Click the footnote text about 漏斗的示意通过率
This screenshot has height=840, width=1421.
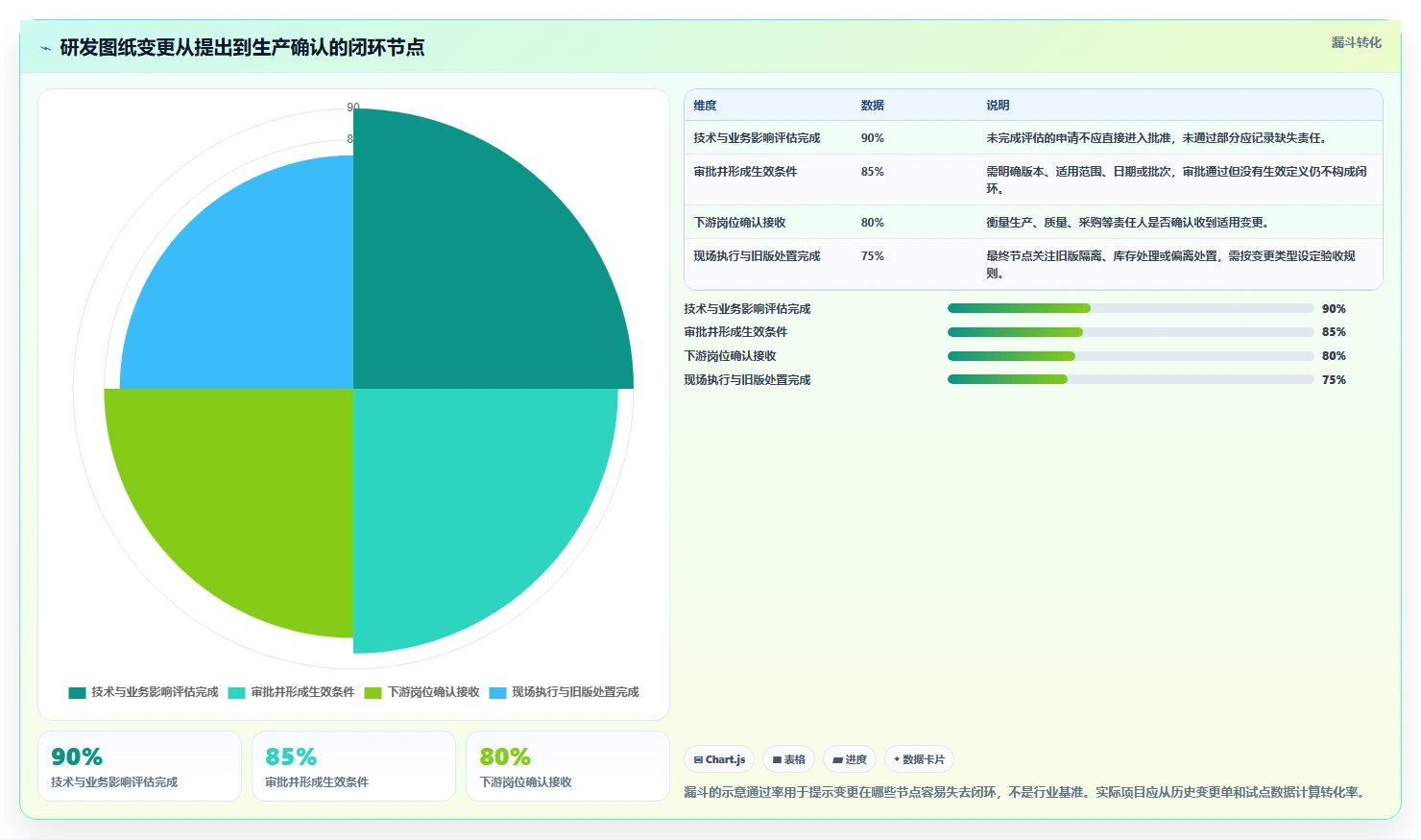[1025, 793]
